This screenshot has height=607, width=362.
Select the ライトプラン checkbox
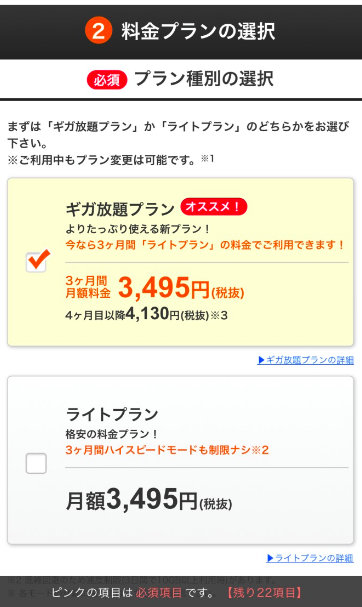tap(36, 463)
